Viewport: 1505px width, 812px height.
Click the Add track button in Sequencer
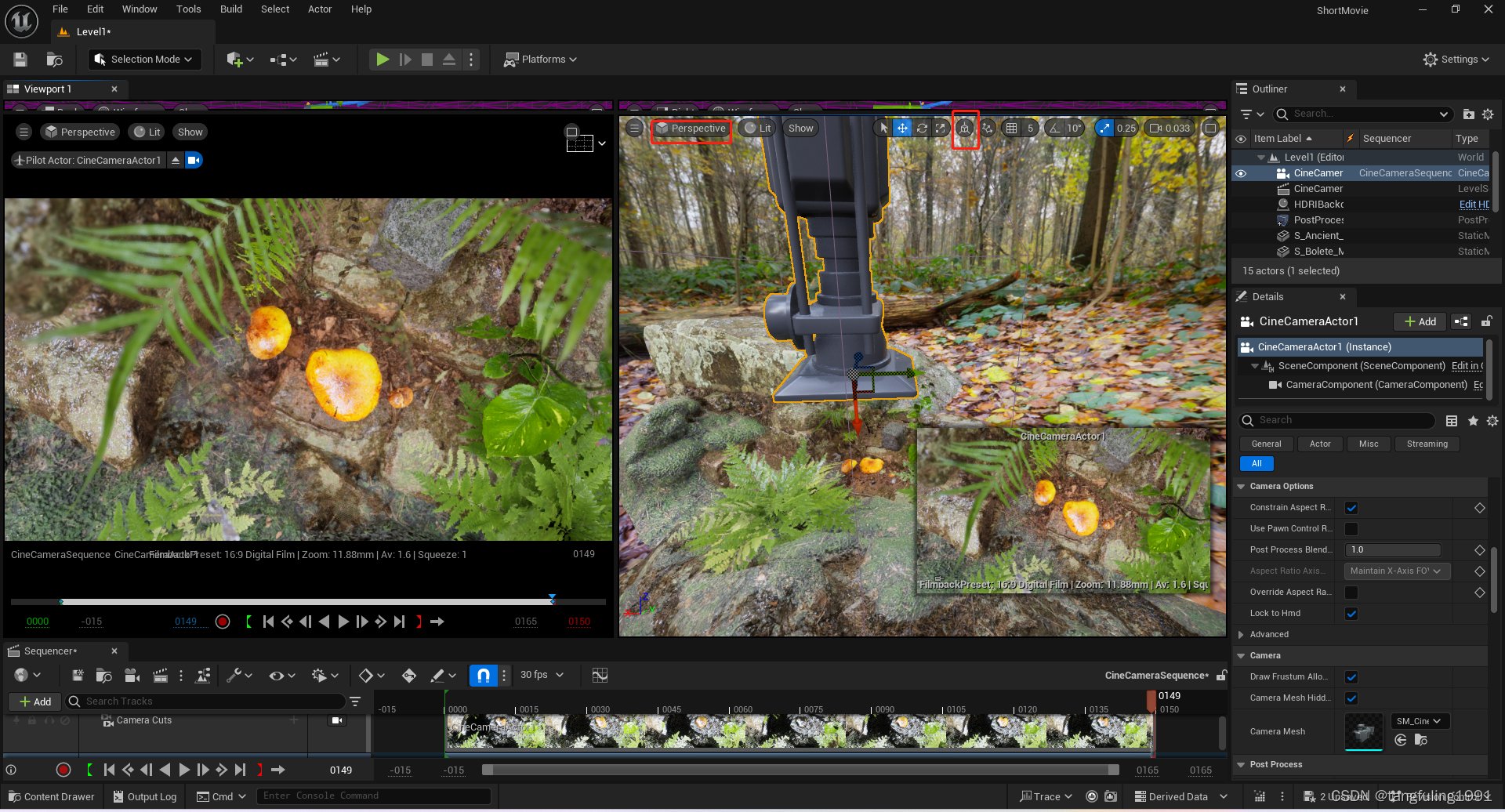coord(34,701)
